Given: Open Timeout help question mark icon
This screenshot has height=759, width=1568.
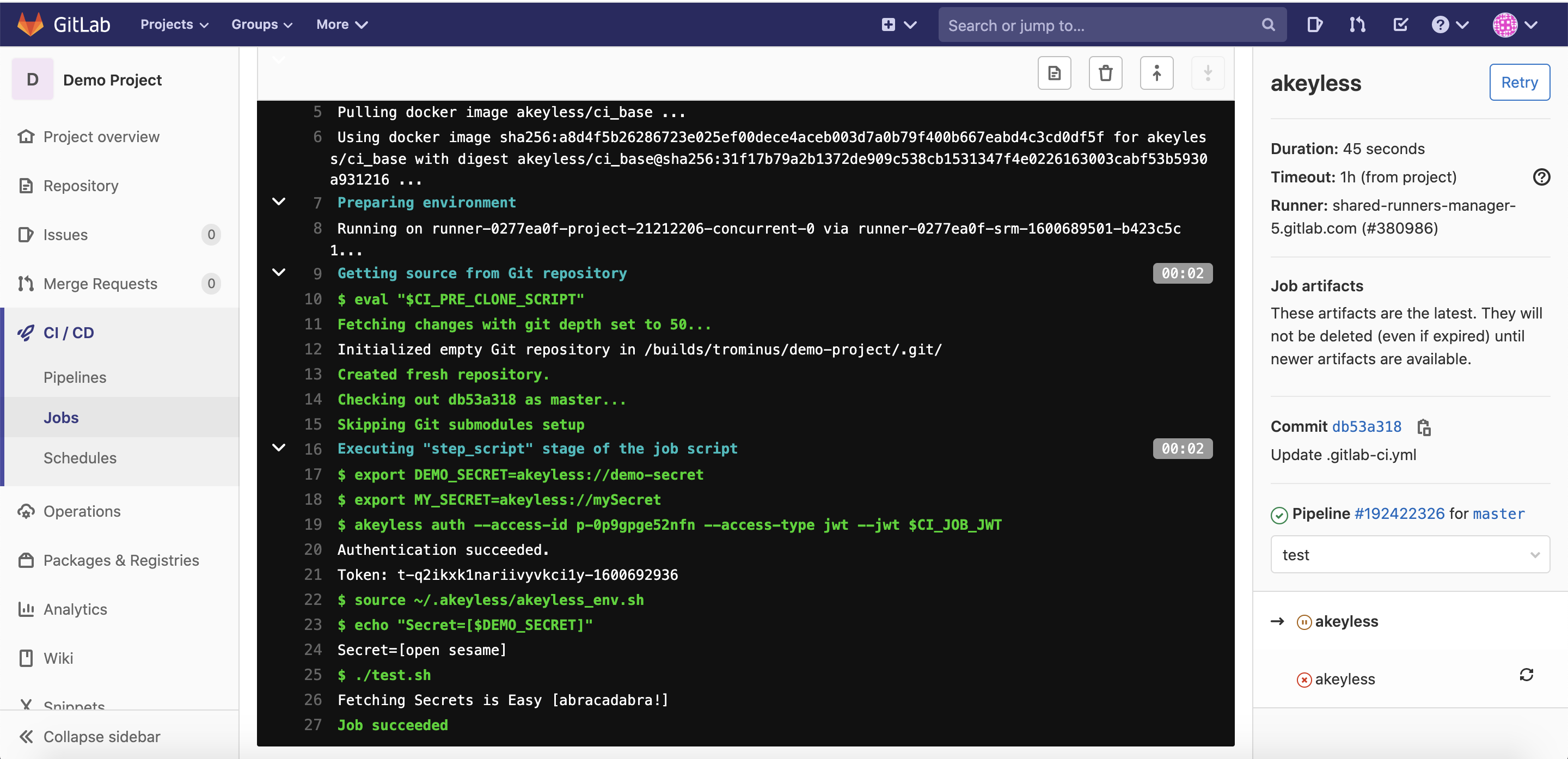Looking at the screenshot, I should [1541, 177].
